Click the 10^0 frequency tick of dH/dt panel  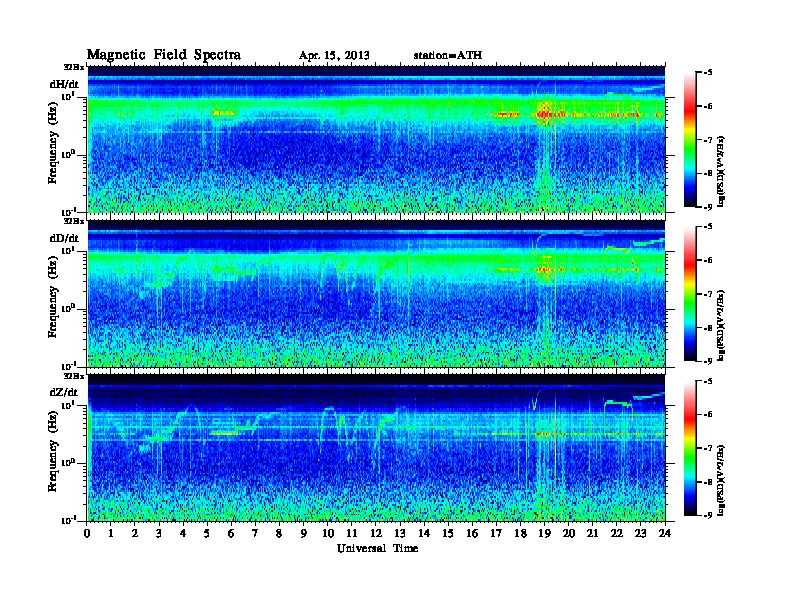click(x=67, y=154)
